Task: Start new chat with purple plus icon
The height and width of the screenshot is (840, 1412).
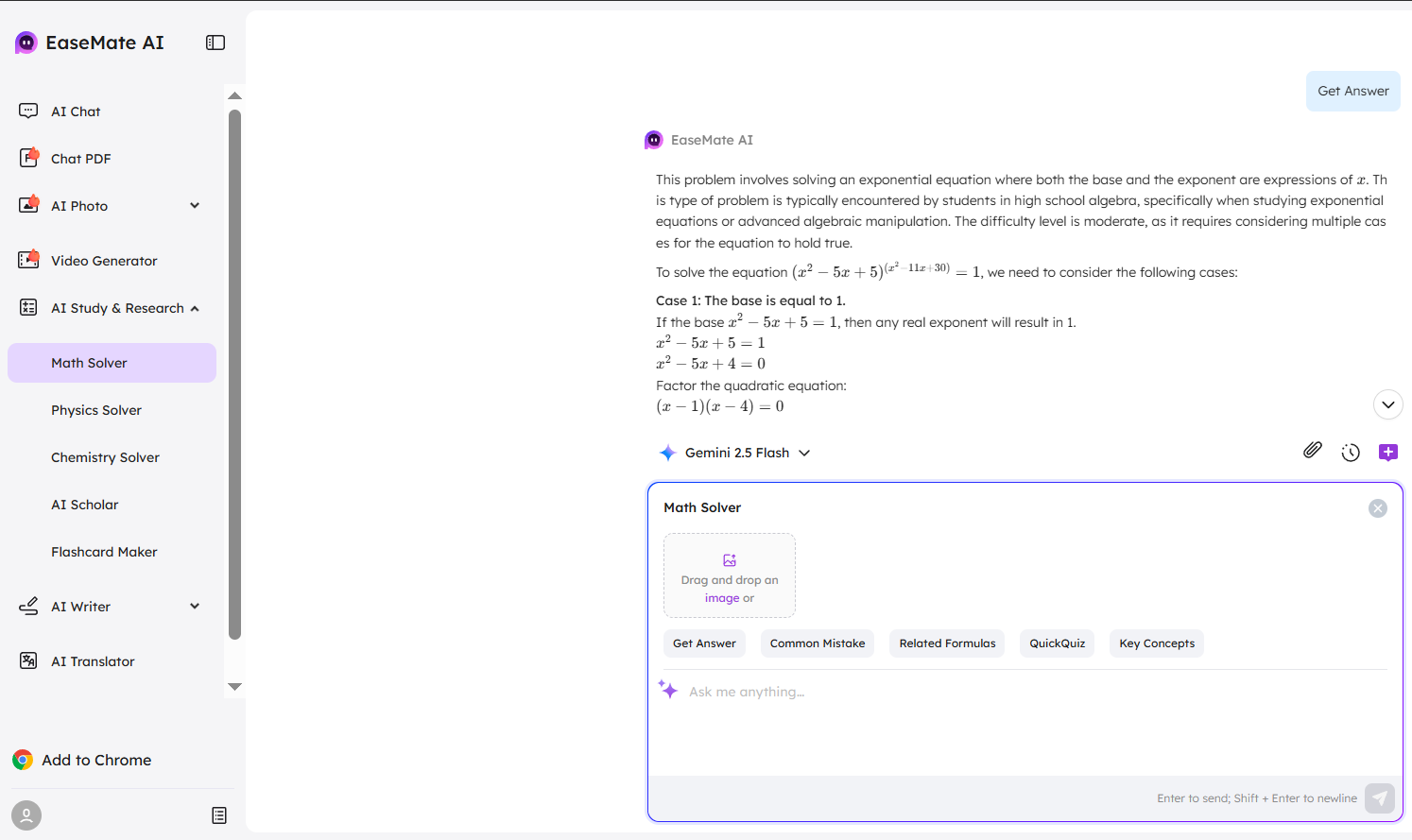Action: 1387,453
